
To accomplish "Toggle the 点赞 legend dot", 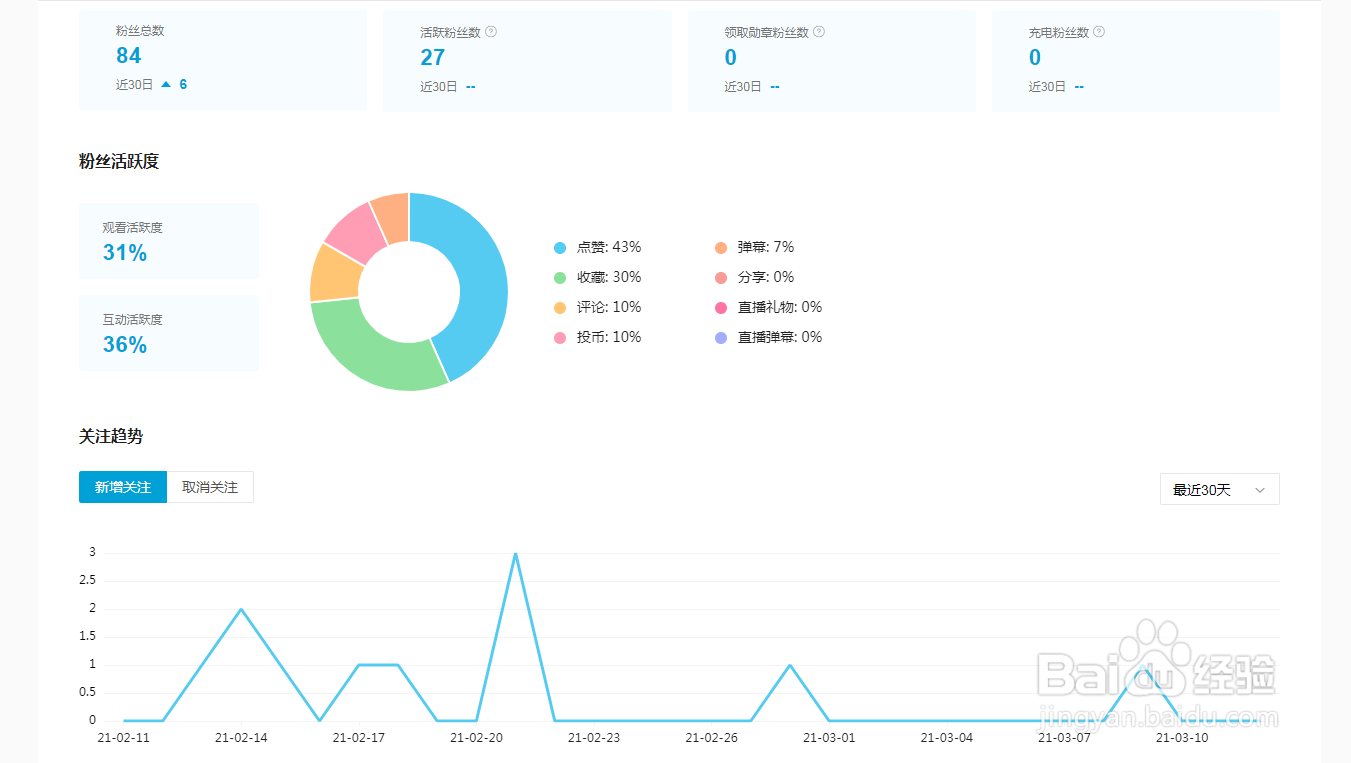I will (560, 247).
